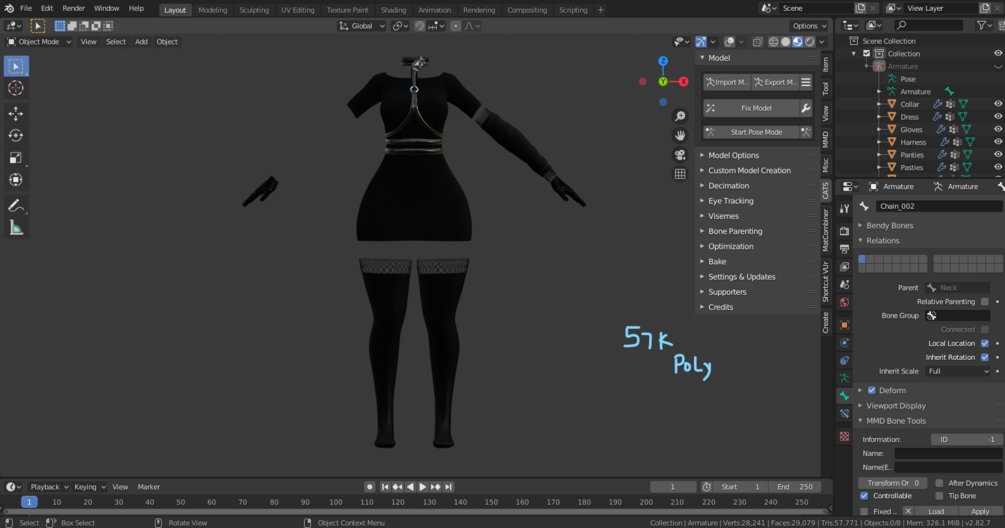Screen dimensions: 1005x528
Task: Click frame 100 on the timeline
Action: [335, 502]
